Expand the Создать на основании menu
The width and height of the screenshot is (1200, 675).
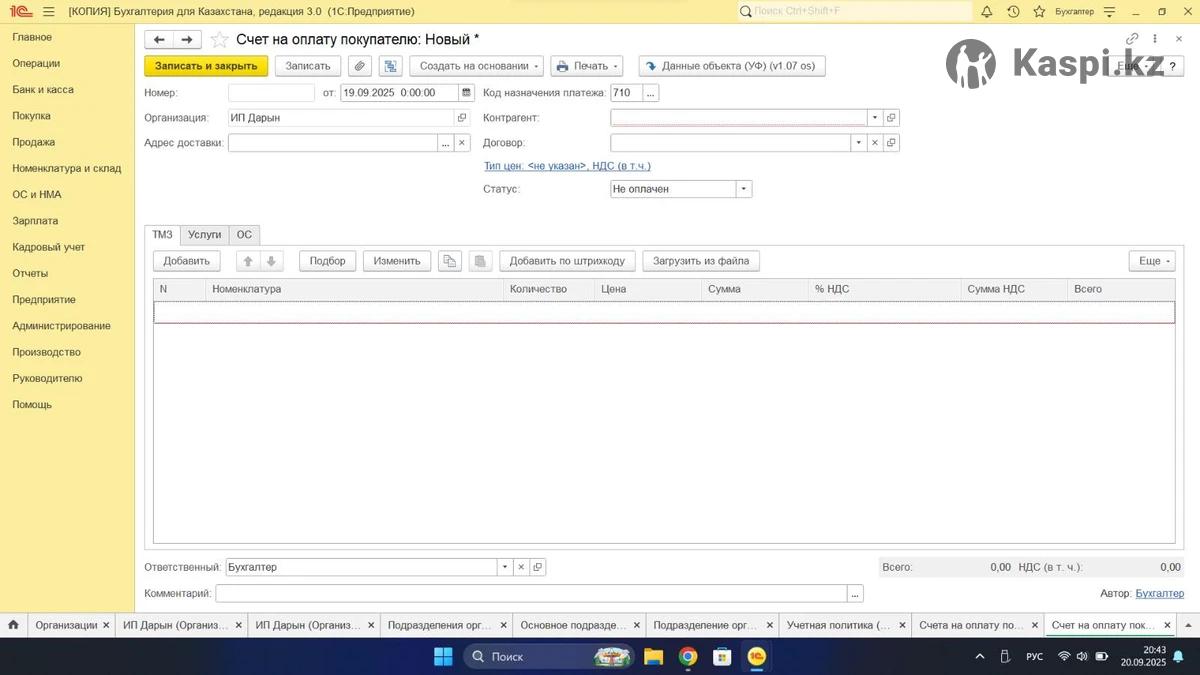(x=476, y=66)
